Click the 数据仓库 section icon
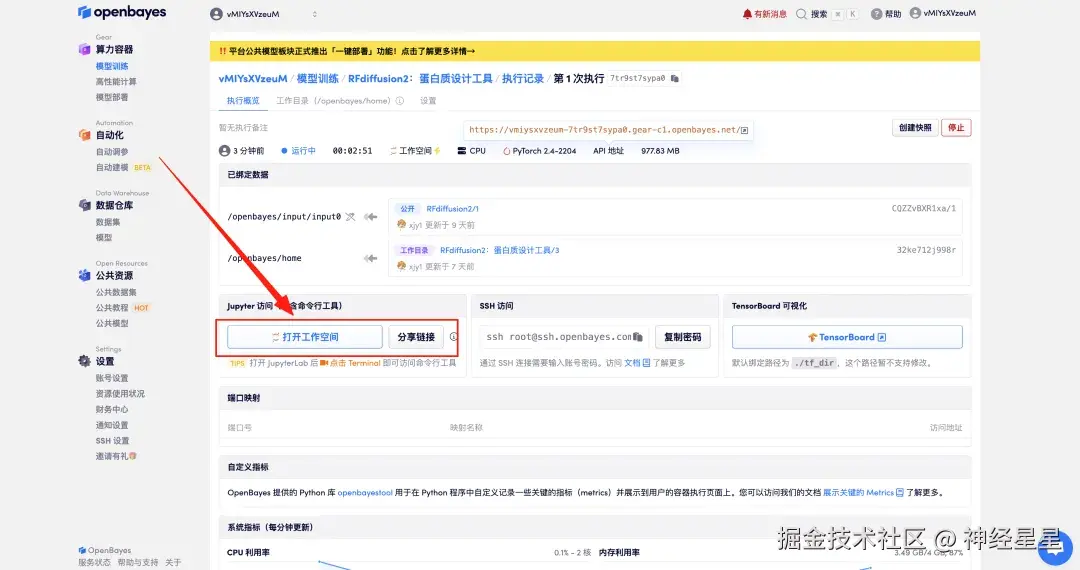 pyautogui.click(x=84, y=205)
